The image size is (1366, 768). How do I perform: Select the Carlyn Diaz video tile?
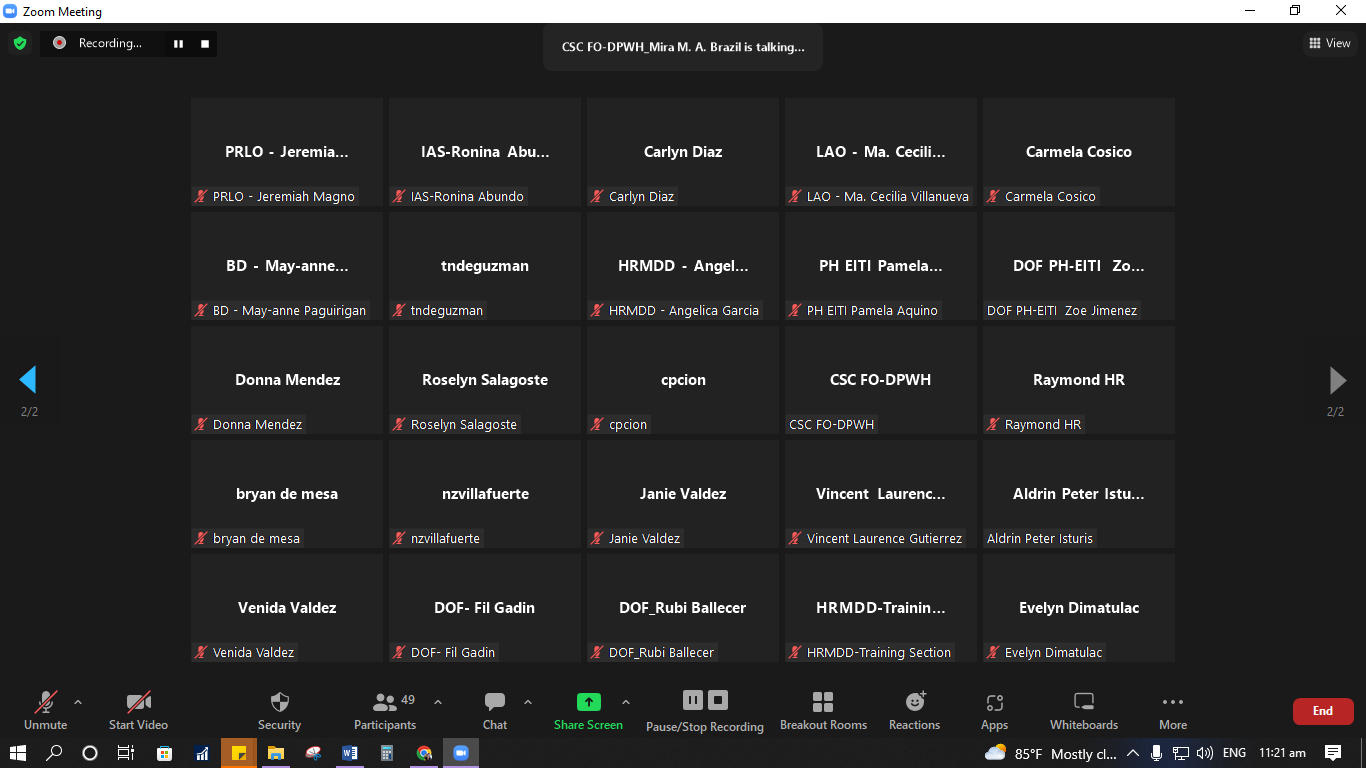tap(683, 152)
